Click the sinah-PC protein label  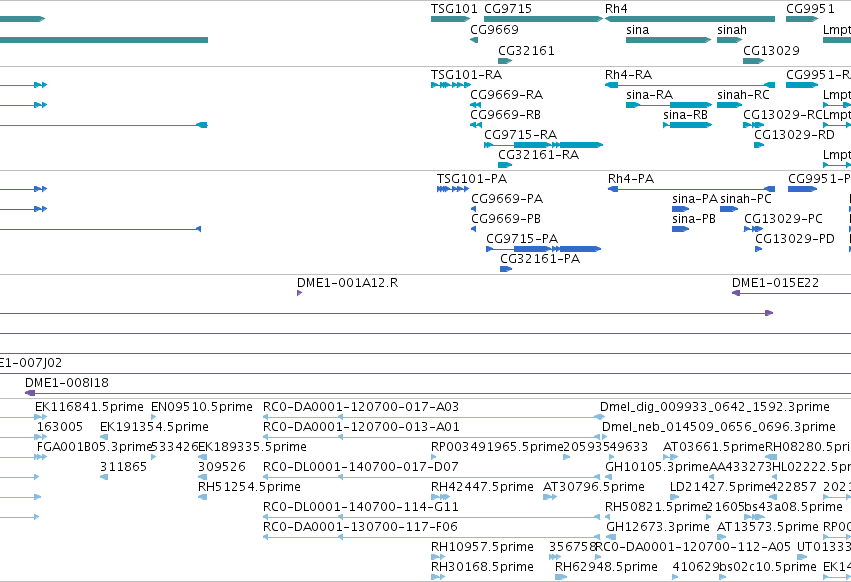pyautogui.click(x=746, y=199)
